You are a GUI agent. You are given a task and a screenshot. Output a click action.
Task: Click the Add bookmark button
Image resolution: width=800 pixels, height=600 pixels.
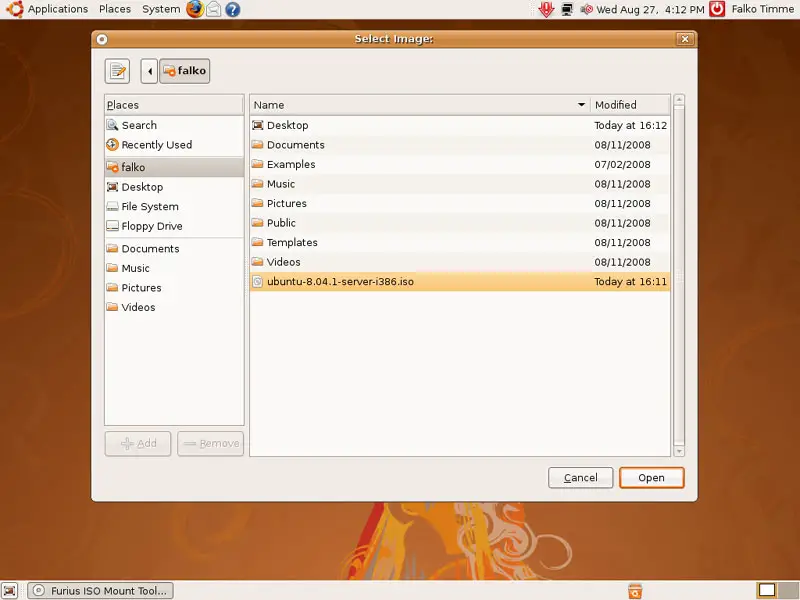(138, 444)
